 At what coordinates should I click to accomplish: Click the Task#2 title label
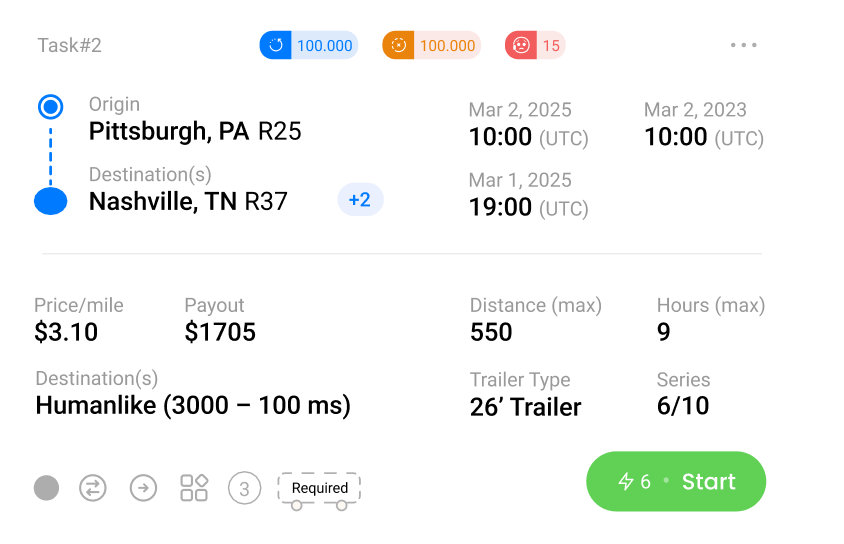pyautogui.click(x=69, y=46)
